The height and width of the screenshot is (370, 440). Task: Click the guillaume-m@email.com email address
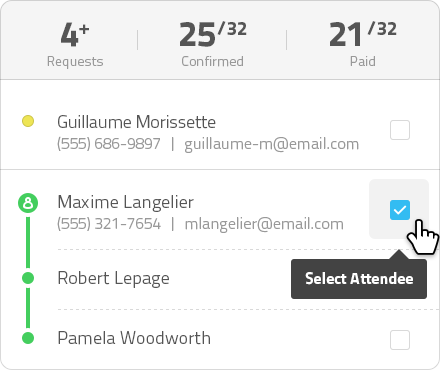tap(272, 144)
